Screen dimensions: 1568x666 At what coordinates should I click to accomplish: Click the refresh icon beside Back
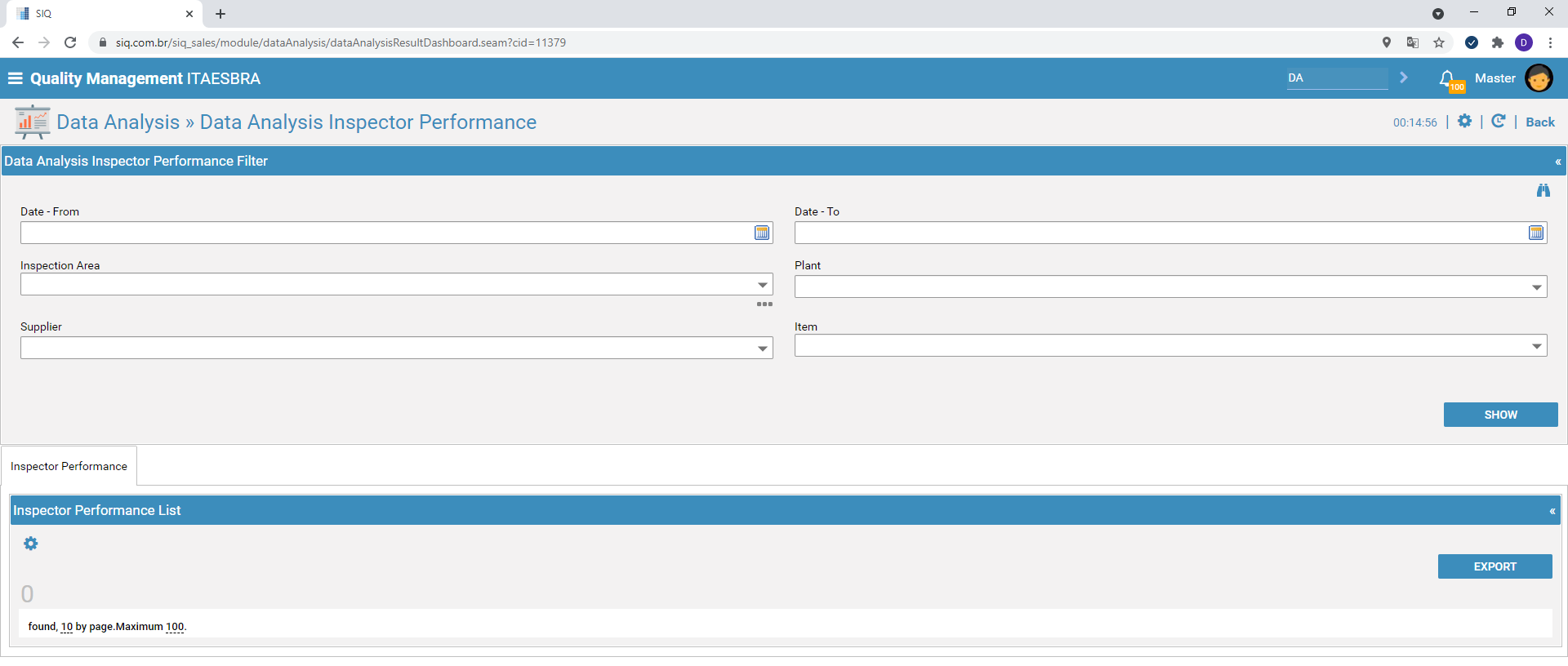coord(1499,121)
